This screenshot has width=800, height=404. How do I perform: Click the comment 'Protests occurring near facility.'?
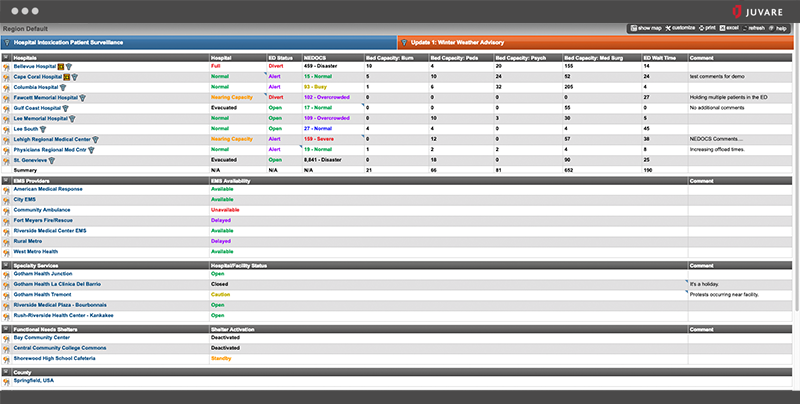click(724, 294)
